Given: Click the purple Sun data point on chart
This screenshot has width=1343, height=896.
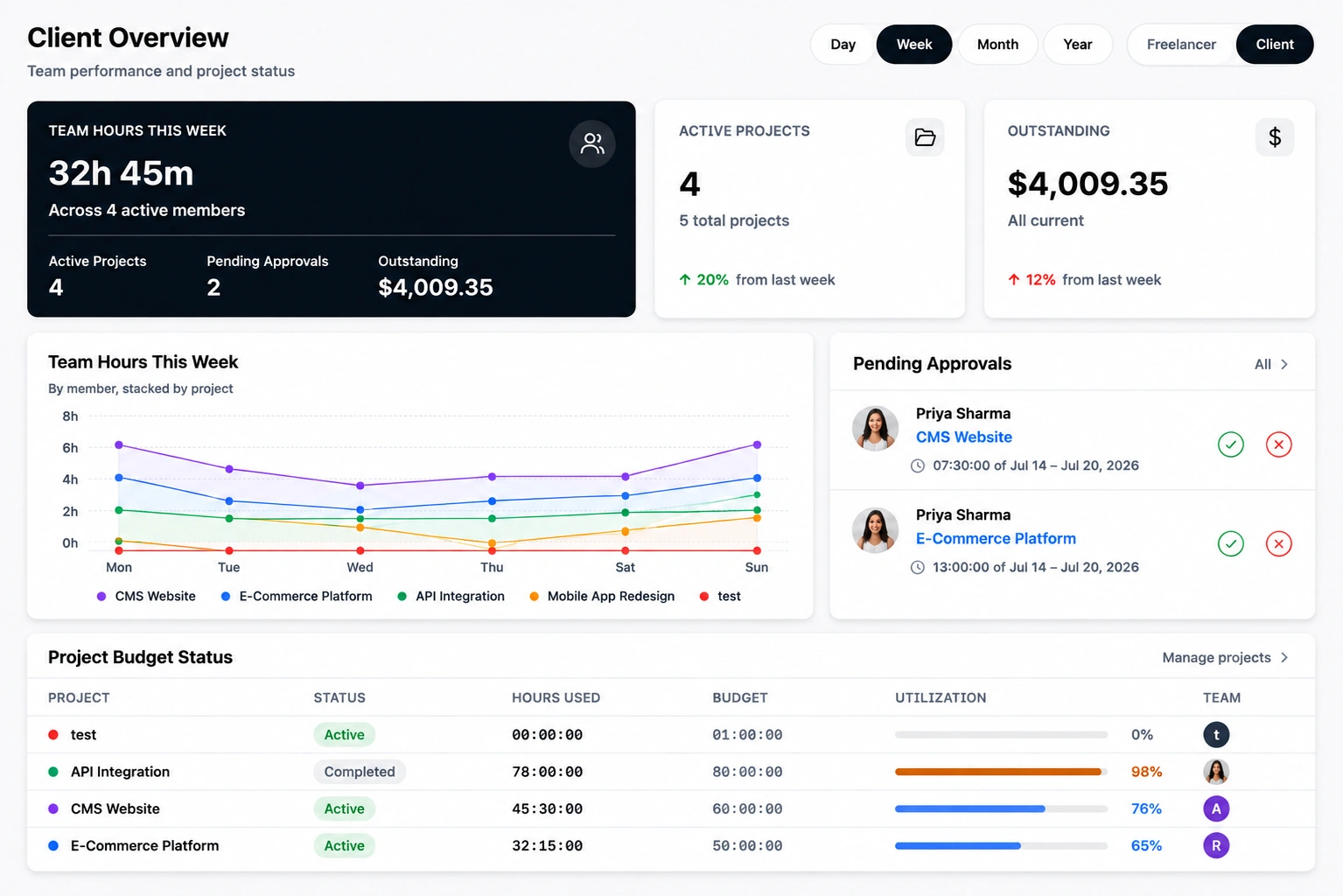Looking at the screenshot, I should 757,444.
